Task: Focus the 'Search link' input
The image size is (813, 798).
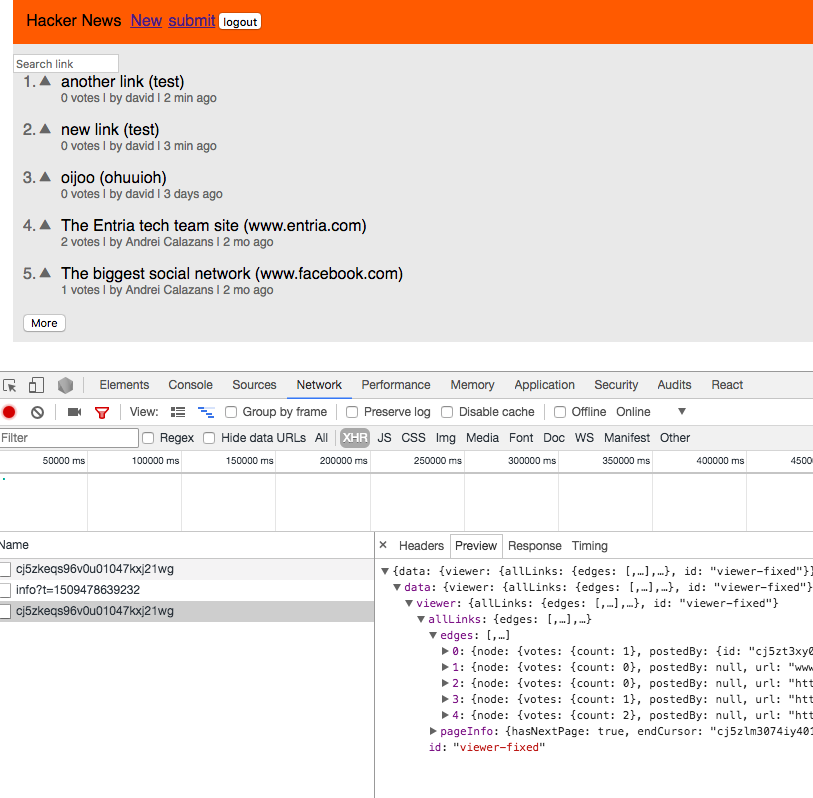Action: pyautogui.click(x=66, y=64)
